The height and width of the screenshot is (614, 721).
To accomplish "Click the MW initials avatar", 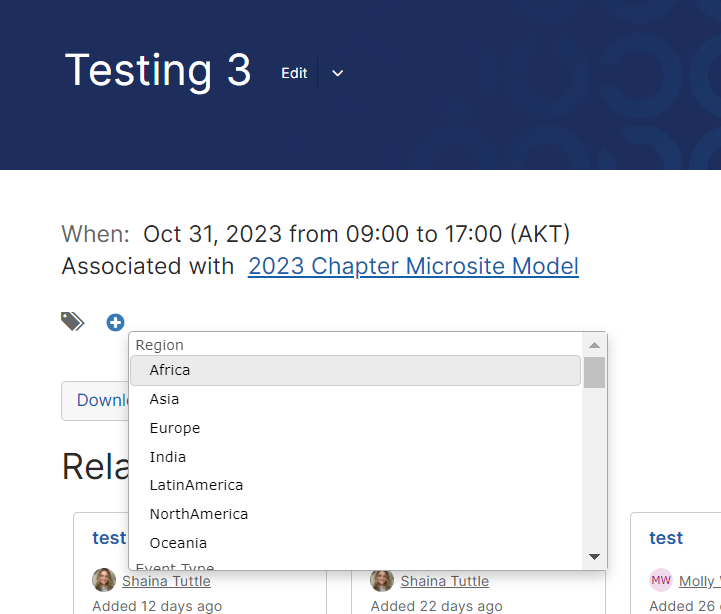I will click(x=661, y=581).
